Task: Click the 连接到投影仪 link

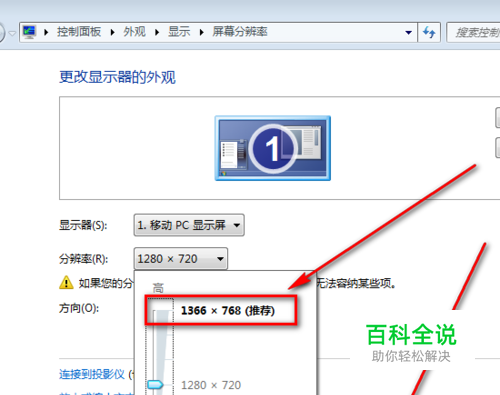Action: point(91,374)
